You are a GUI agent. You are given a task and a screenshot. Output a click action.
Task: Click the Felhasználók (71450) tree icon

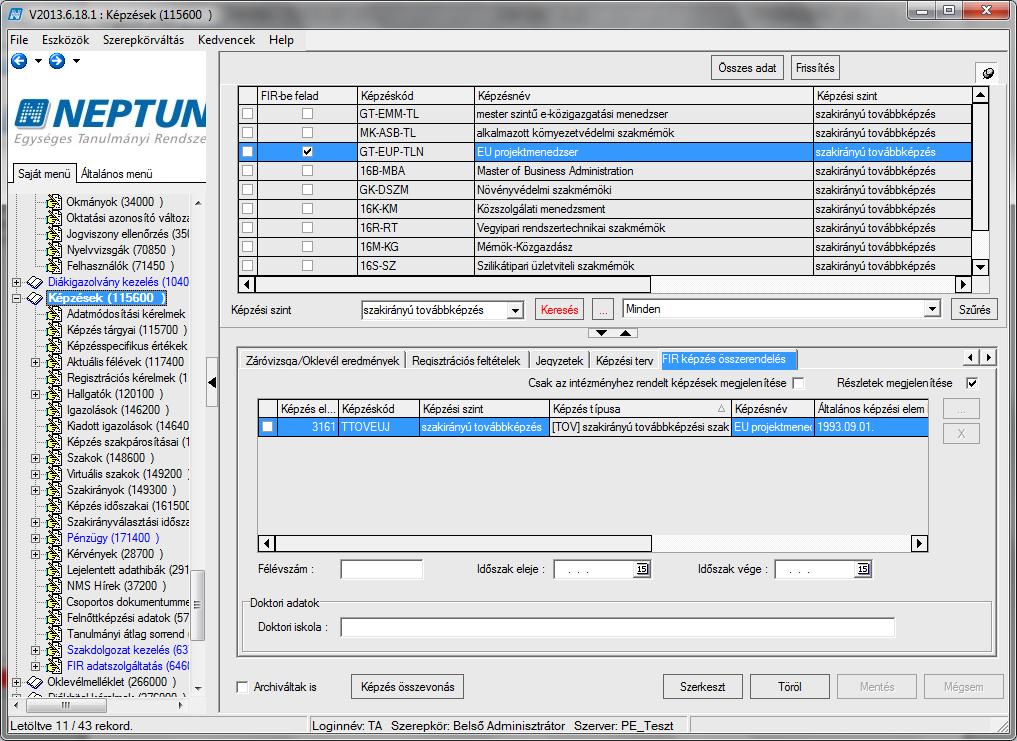tap(54, 266)
